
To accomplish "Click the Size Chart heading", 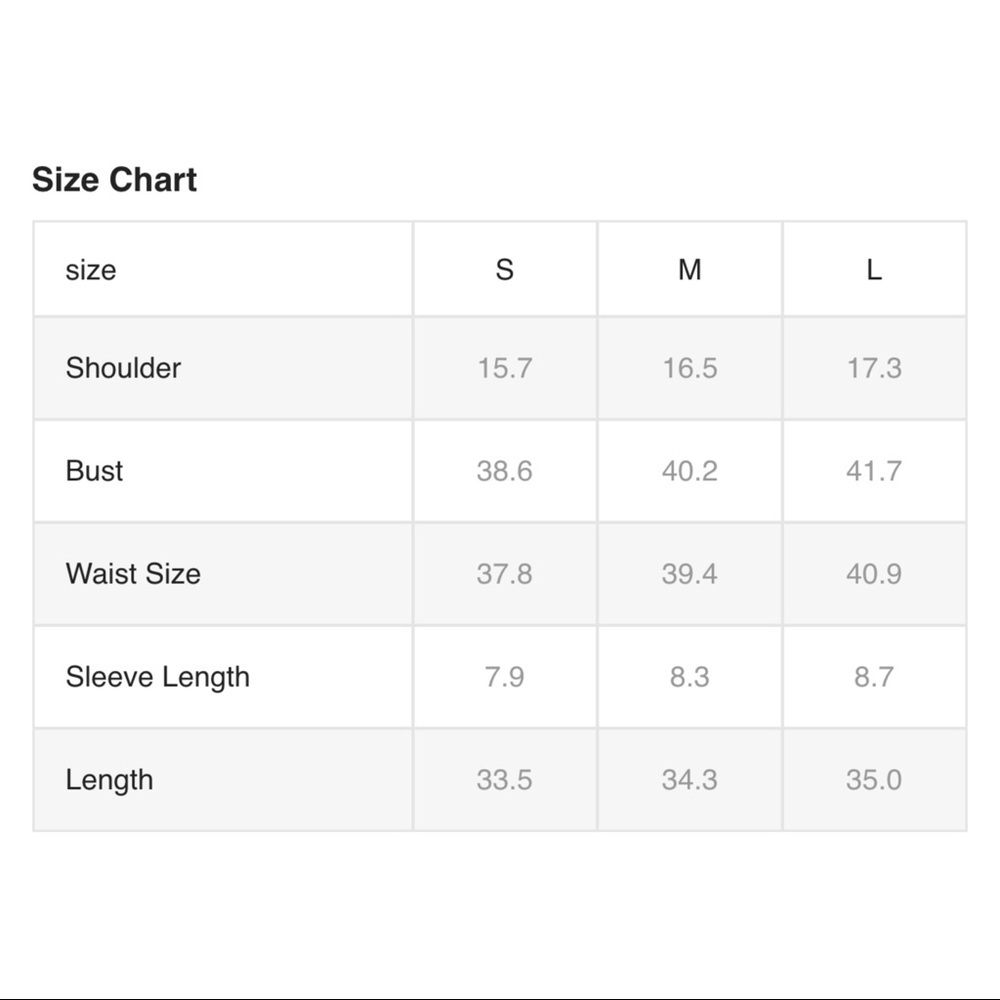I will point(114,180).
